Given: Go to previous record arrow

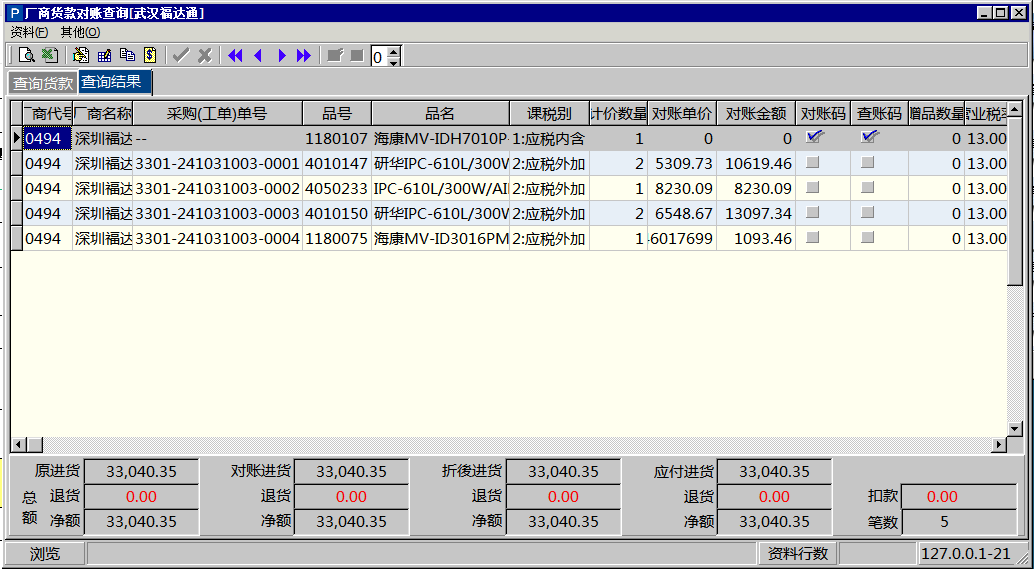Looking at the screenshot, I should pyautogui.click(x=258, y=56).
